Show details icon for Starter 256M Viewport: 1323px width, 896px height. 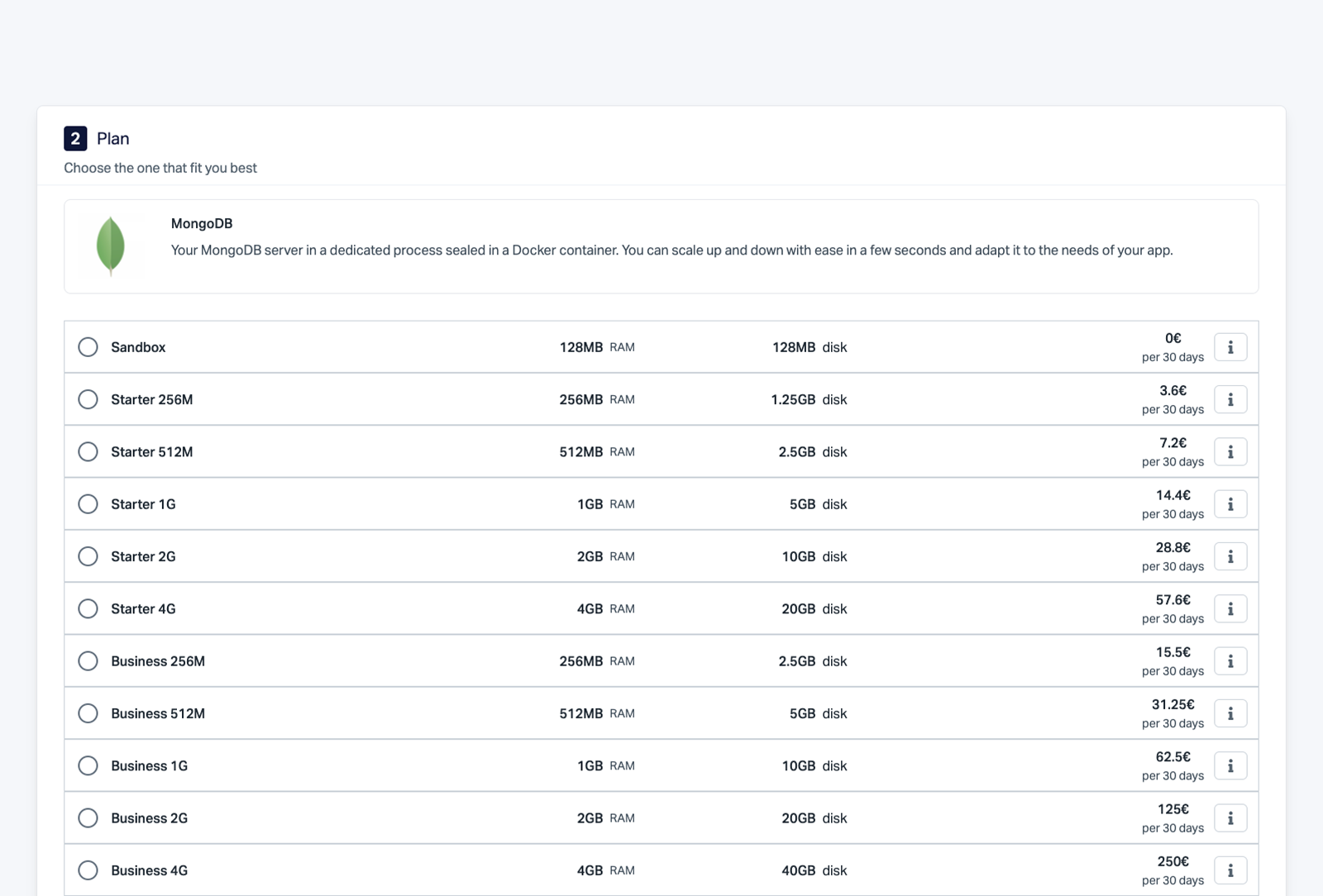tap(1230, 400)
